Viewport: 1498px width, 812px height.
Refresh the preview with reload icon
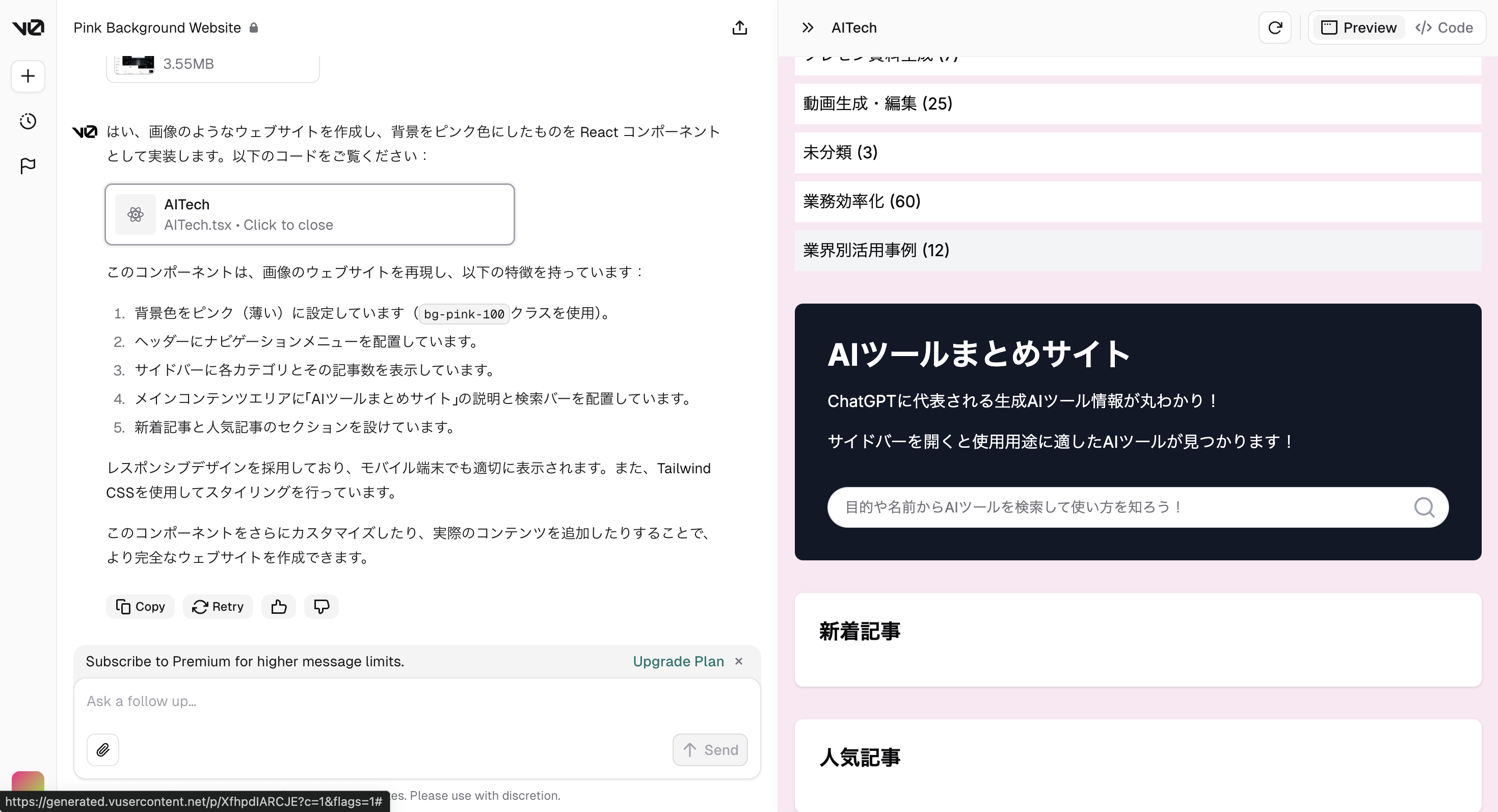point(1275,28)
